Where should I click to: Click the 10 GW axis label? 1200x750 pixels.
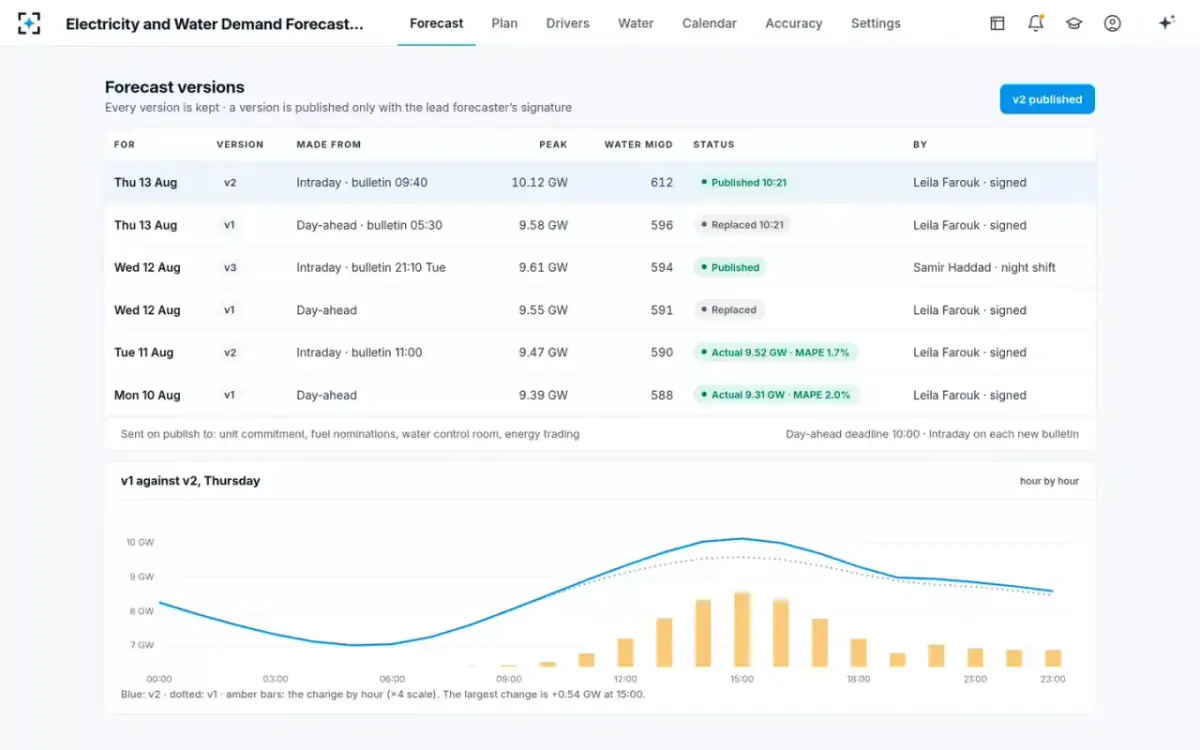pyautogui.click(x=139, y=543)
